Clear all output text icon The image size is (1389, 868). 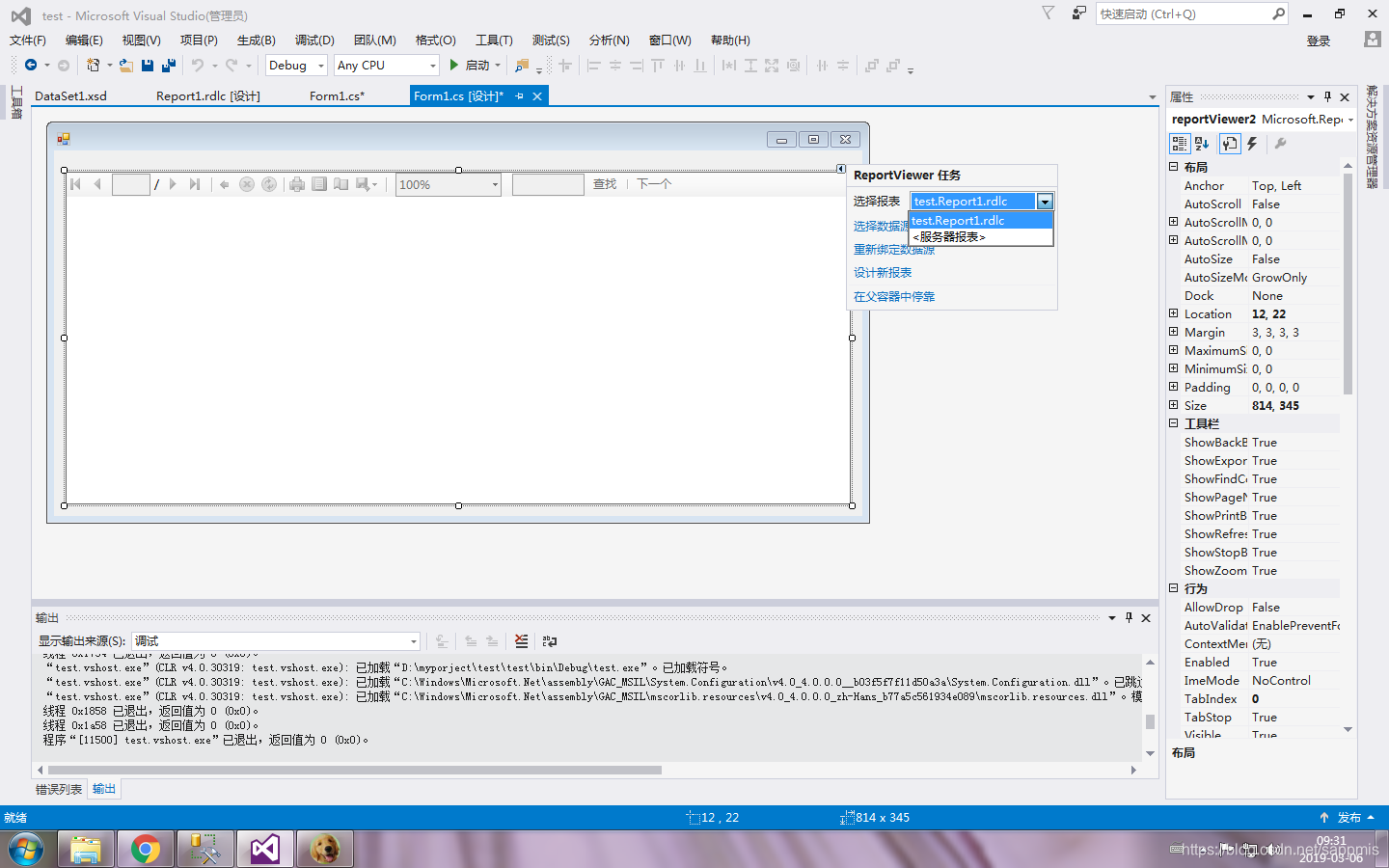pyautogui.click(x=521, y=641)
